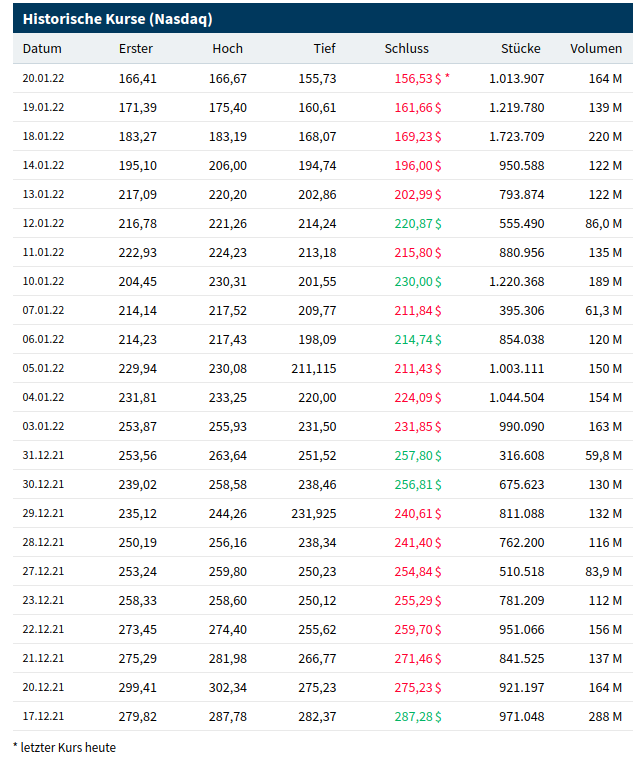Select the 12.01.22 date row
The image size is (644, 768).
click(43, 223)
